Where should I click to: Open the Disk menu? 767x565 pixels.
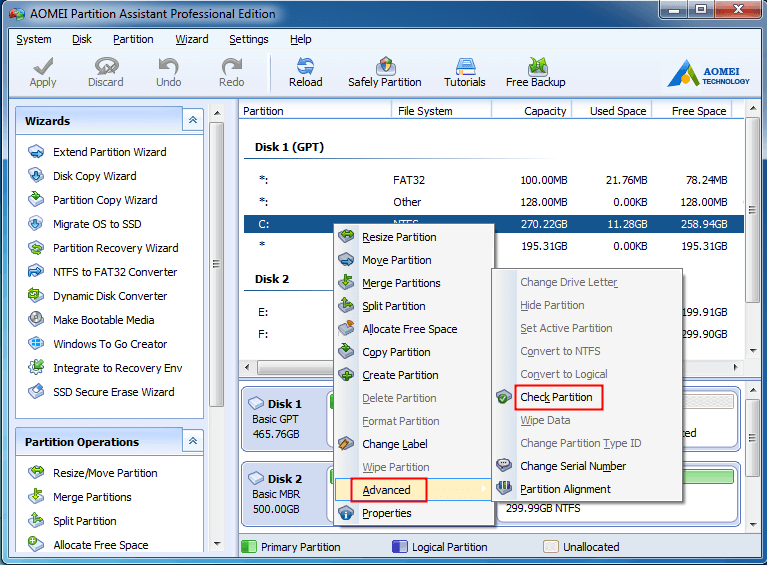(x=82, y=39)
